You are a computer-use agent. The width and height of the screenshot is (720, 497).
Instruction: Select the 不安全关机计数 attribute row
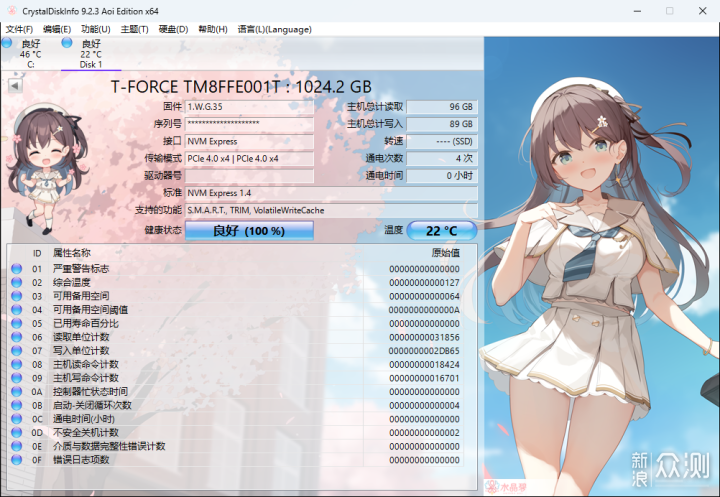pyautogui.click(x=236, y=432)
